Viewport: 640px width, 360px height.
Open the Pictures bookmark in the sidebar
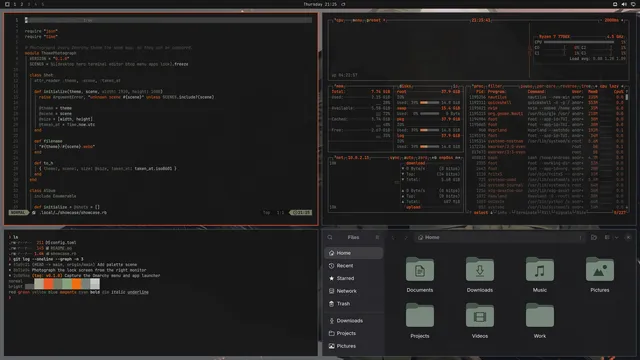(x=353, y=346)
